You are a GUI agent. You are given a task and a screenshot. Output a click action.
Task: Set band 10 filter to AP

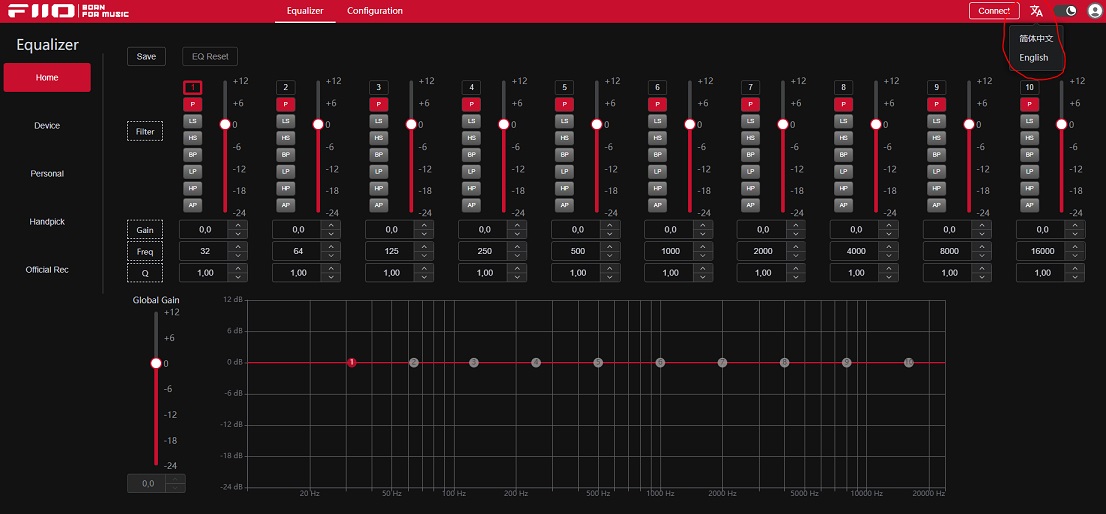[x=1030, y=205]
